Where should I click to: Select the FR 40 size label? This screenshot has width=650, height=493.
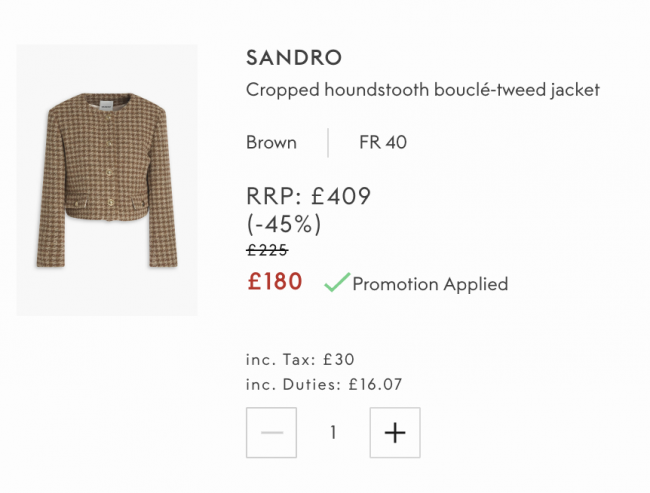coord(383,142)
